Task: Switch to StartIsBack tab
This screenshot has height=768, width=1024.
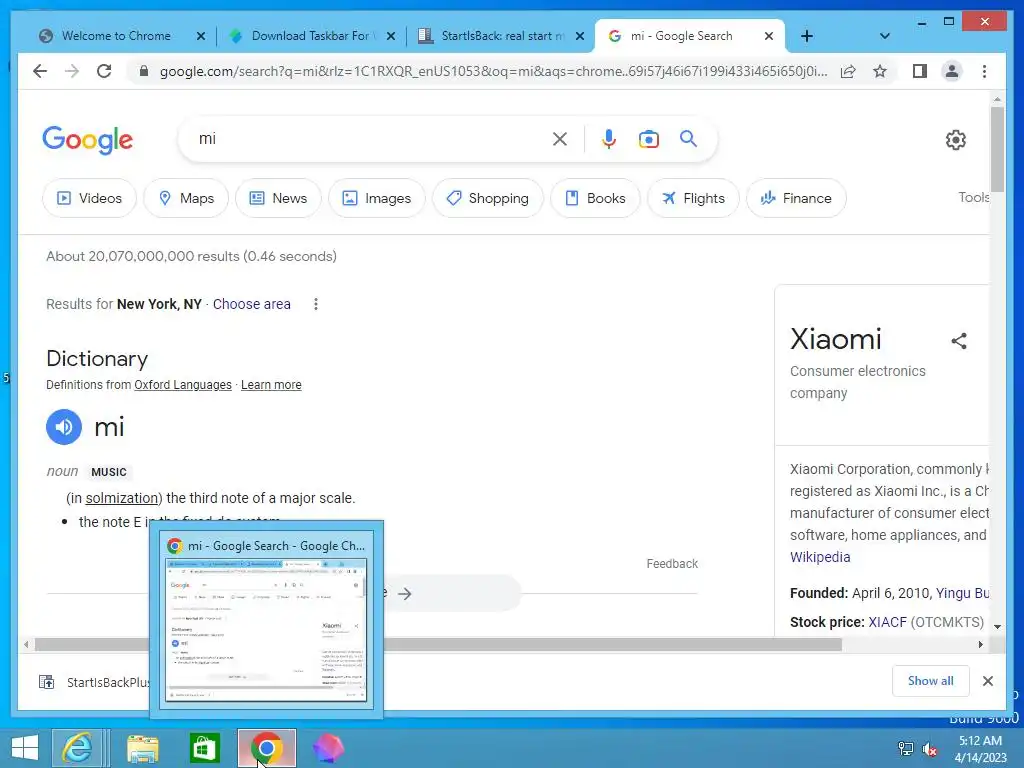Action: [500, 36]
